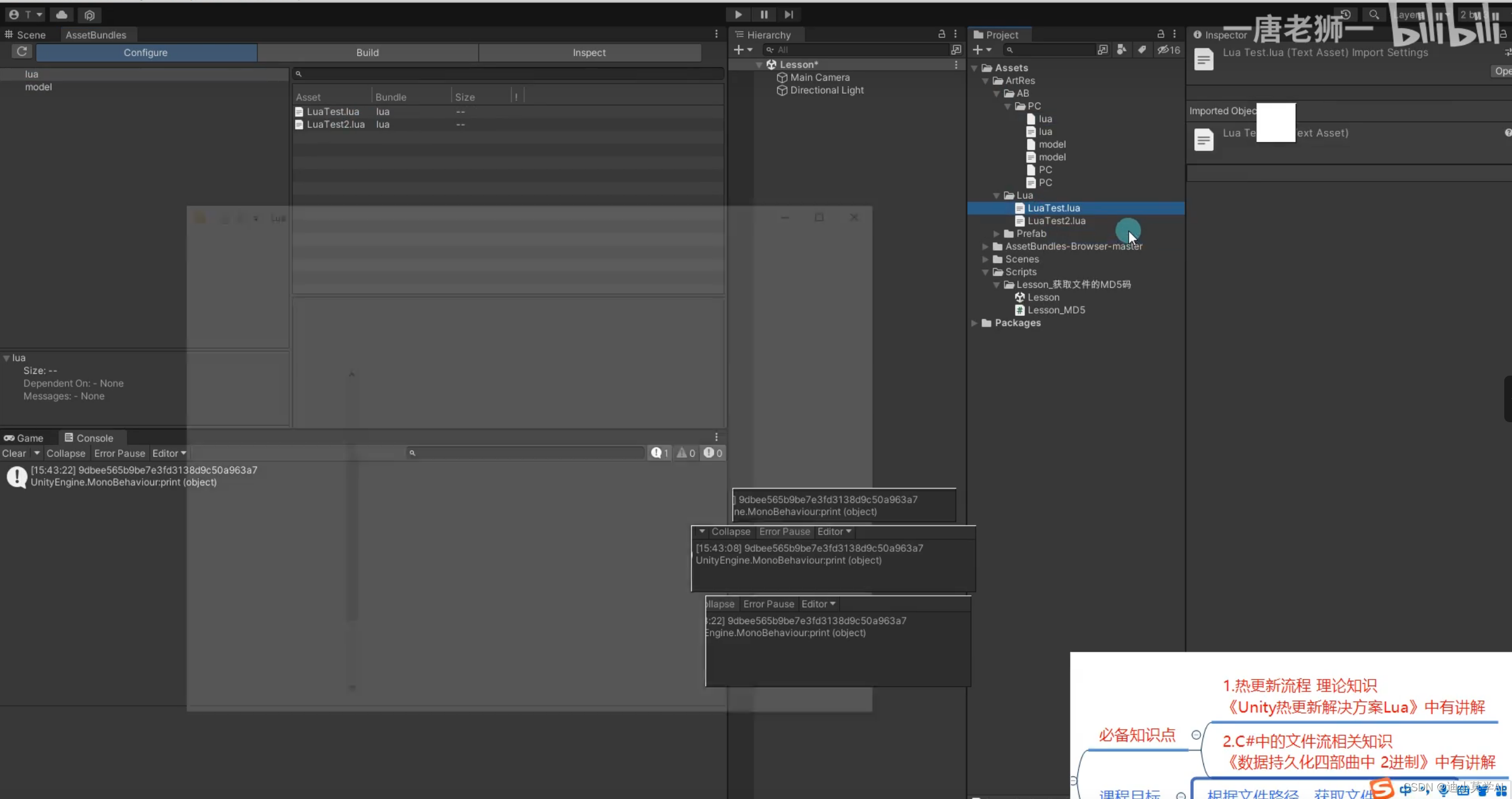Lock the Project panel
This screenshot has width=1512, height=799.
click(x=1160, y=34)
